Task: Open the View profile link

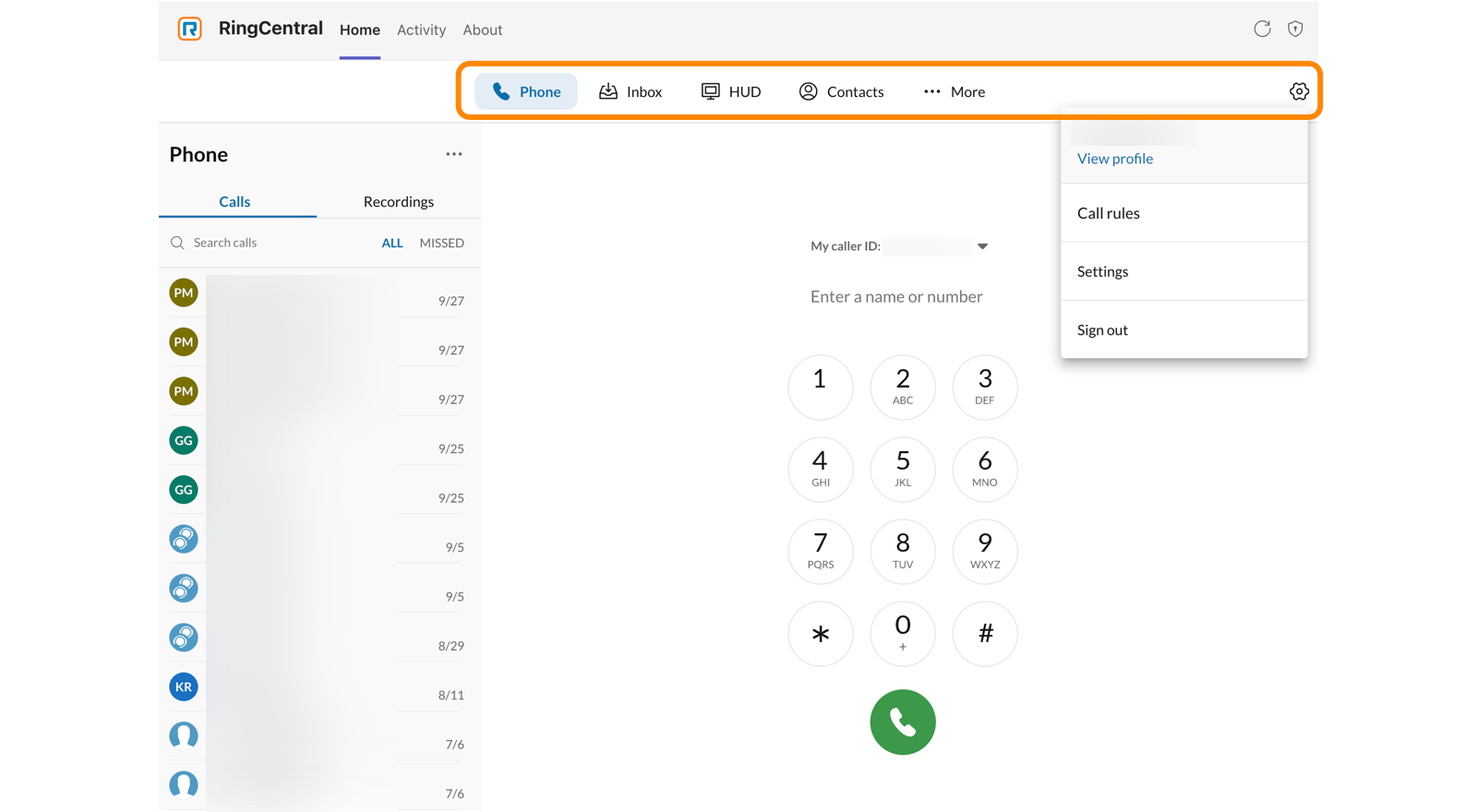Action: click(x=1115, y=159)
